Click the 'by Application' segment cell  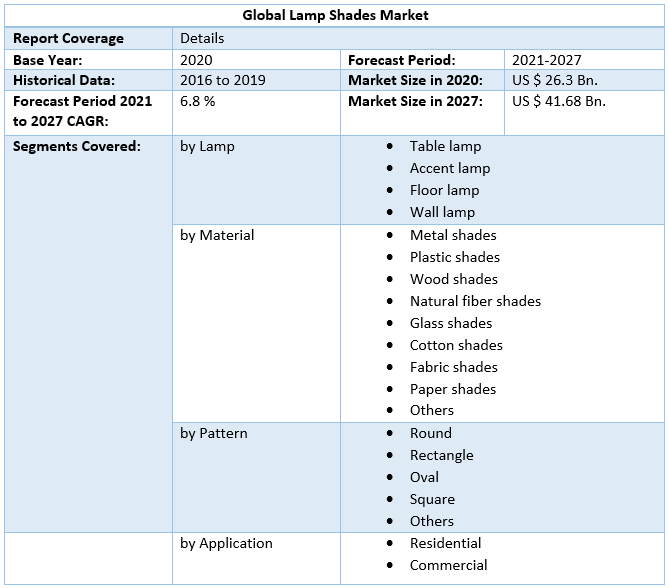point(226,543)
